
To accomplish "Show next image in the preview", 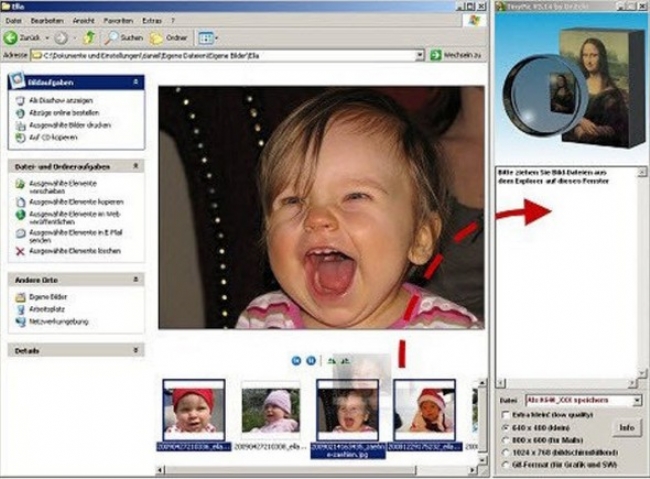I will [311, 360].
